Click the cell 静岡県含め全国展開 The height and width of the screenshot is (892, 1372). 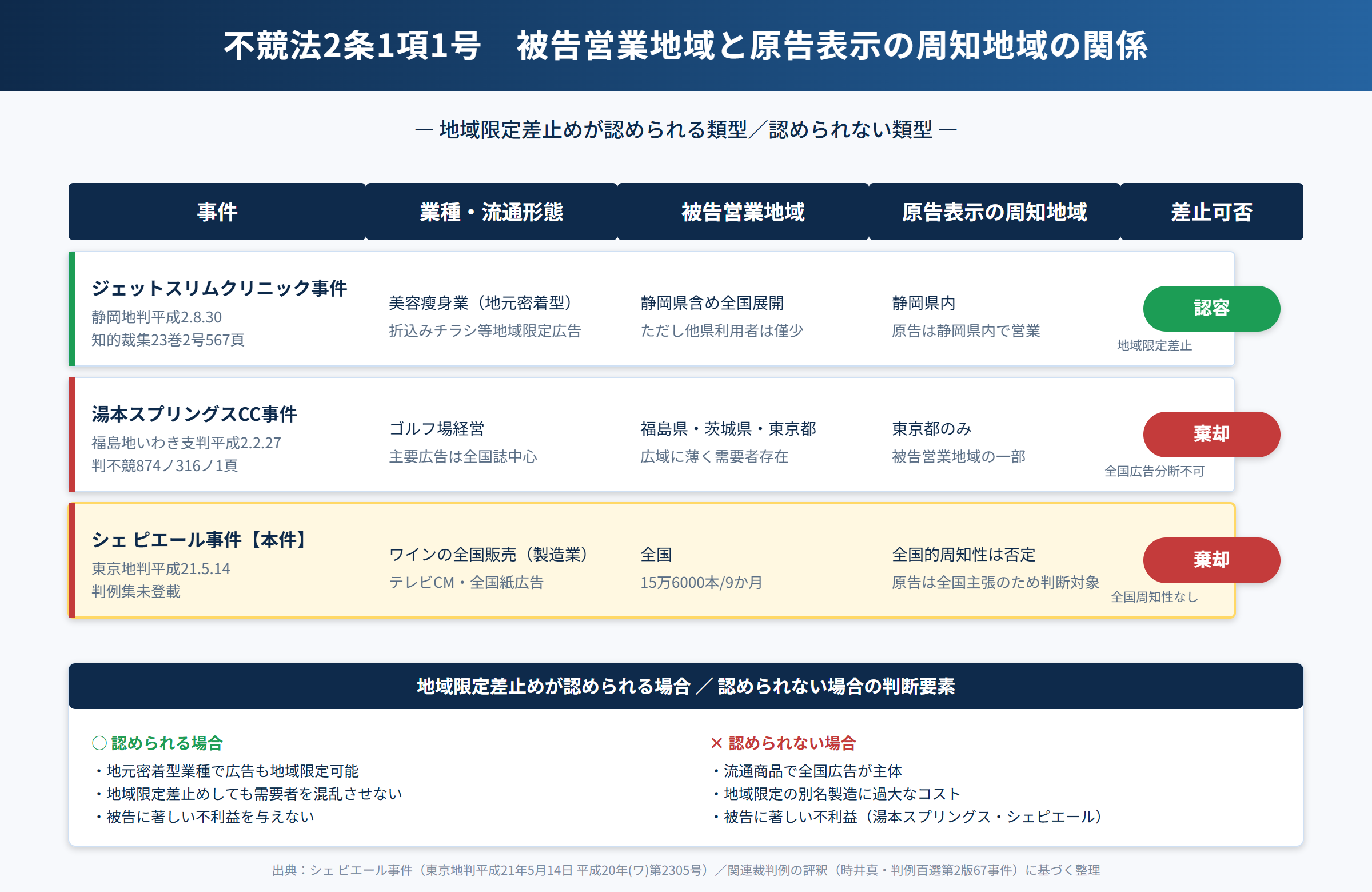[x=712, y=302]
